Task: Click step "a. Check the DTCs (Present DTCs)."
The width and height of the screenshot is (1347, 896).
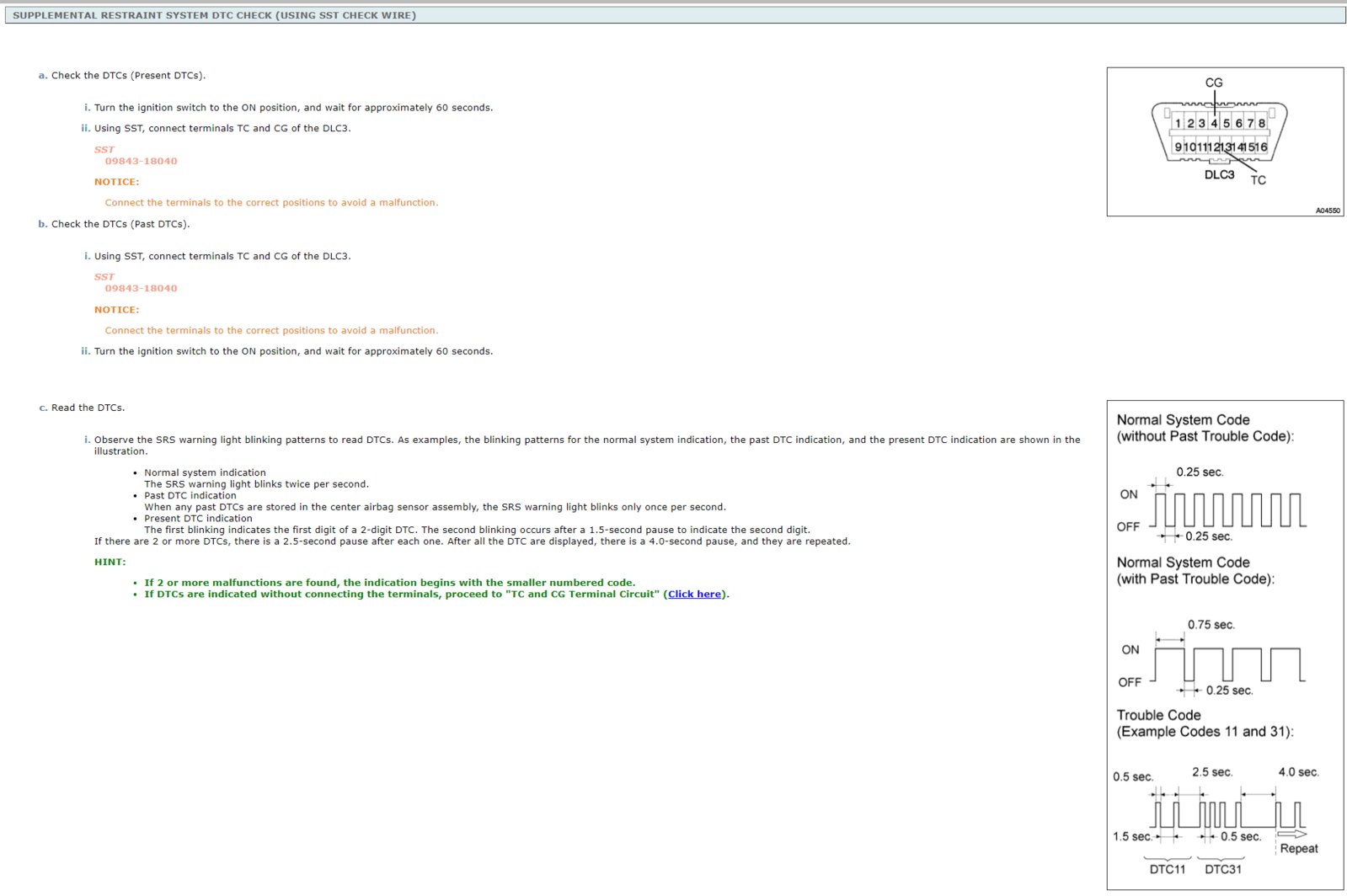Action: pyautogui.click(x=121, y=76)
